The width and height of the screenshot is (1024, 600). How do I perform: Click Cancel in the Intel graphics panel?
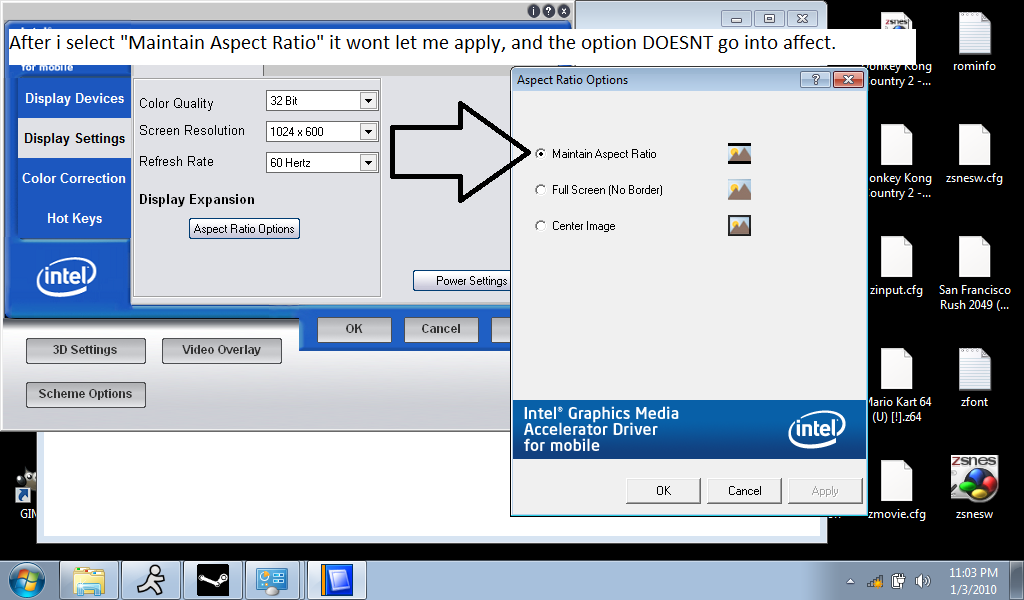tap(441, 329)
